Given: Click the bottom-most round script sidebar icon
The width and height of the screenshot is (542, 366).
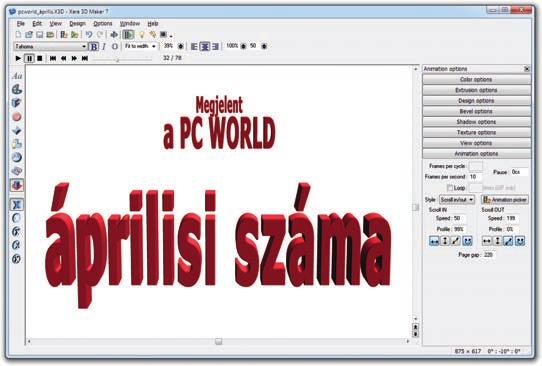Looking at the screenshot, I should tap(17, 259).
